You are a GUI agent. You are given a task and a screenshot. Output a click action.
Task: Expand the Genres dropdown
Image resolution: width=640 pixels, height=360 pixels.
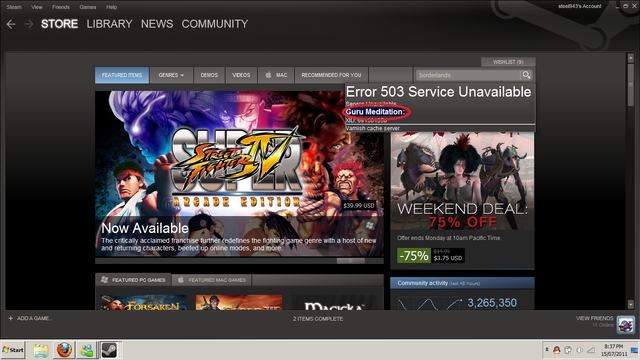(171, 75)
